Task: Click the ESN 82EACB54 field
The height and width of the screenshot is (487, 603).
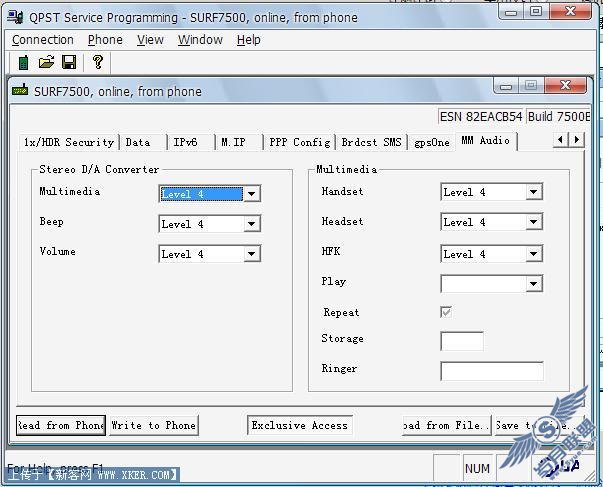Action: (x=481, y=117)
